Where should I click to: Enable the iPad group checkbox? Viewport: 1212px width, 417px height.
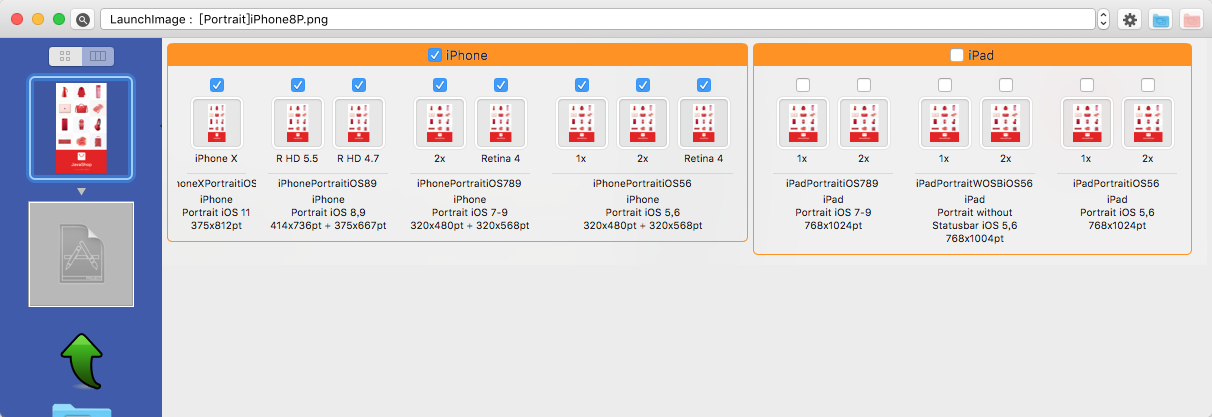click(957, 55)
